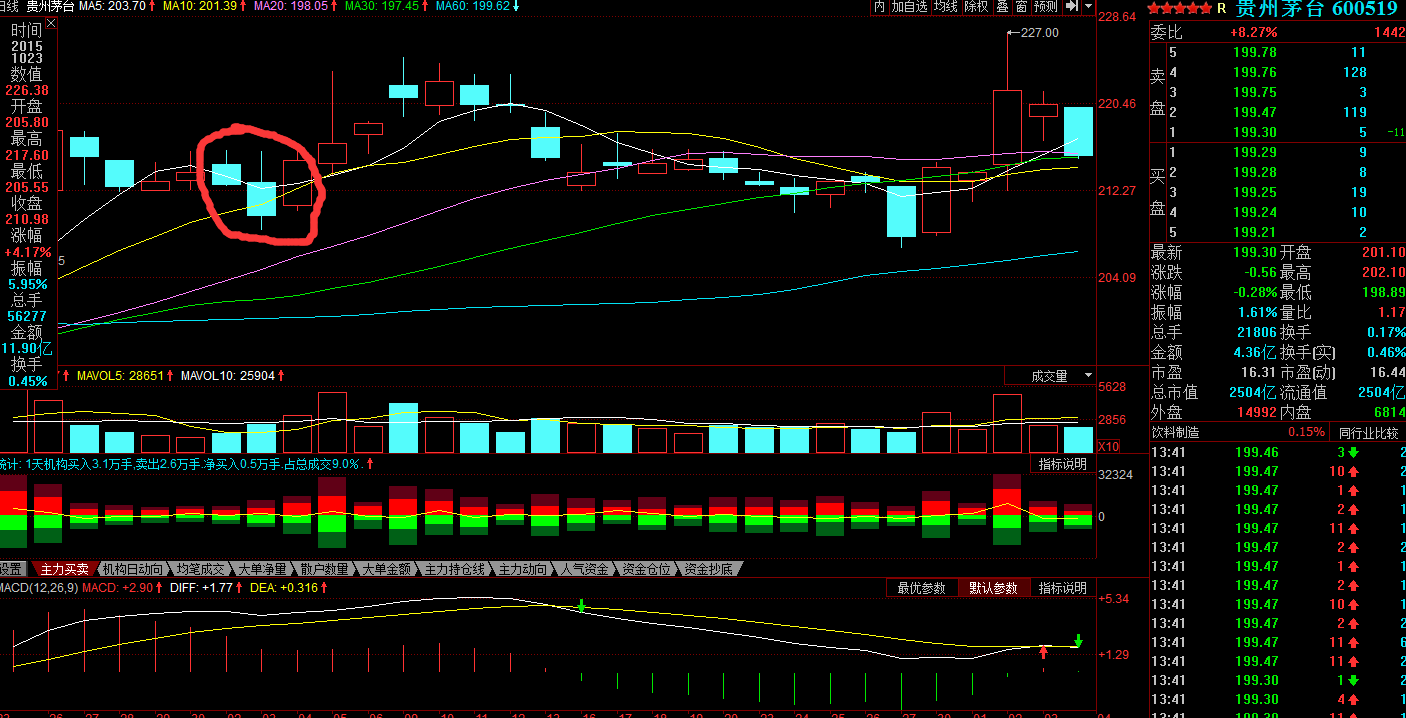Click the rightmost green arrow on MACD
The height and width of the screenshot is (718, 1406).
coord(1078,640)
